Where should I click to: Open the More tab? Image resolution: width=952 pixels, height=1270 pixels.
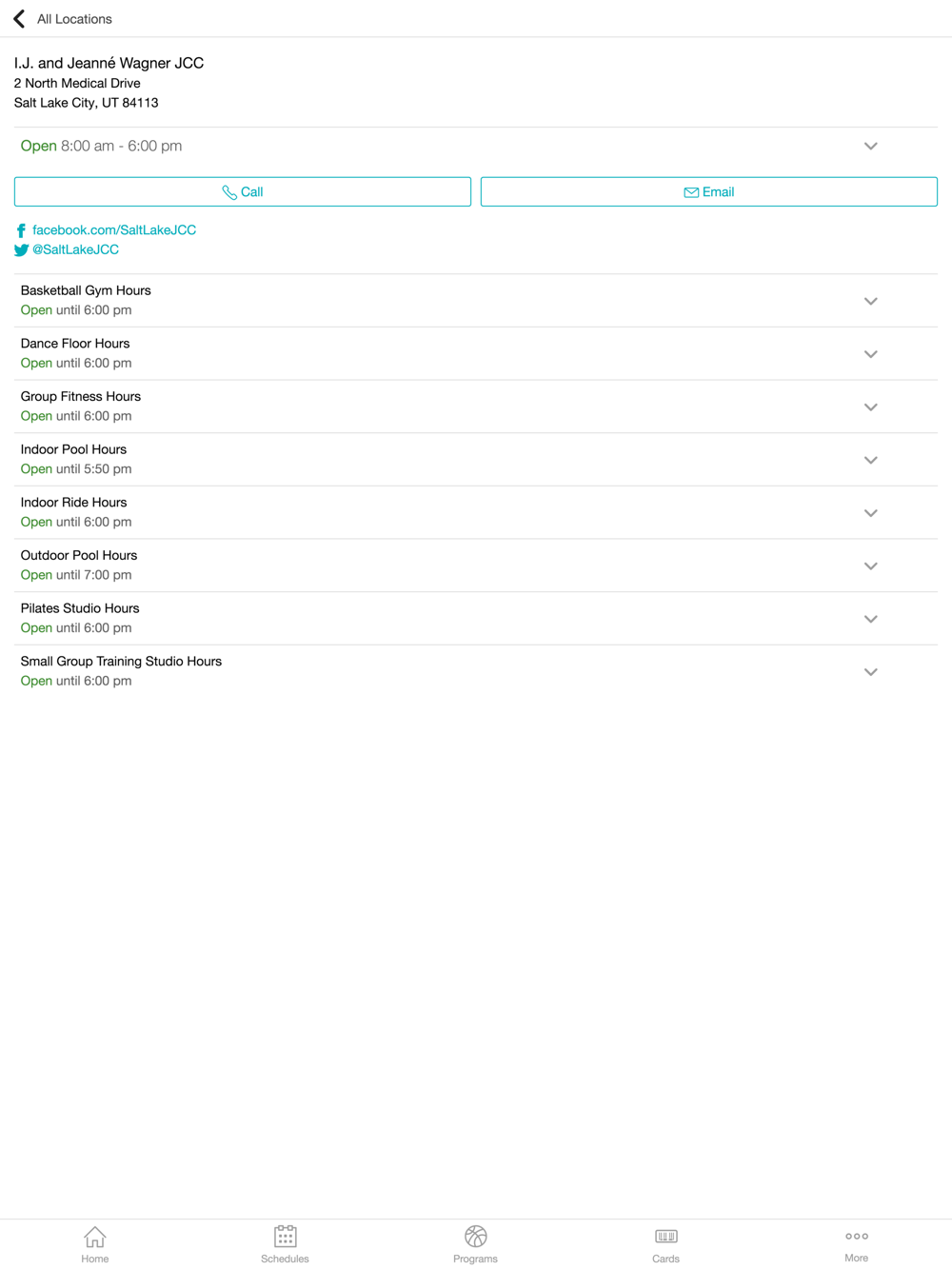856,1244
